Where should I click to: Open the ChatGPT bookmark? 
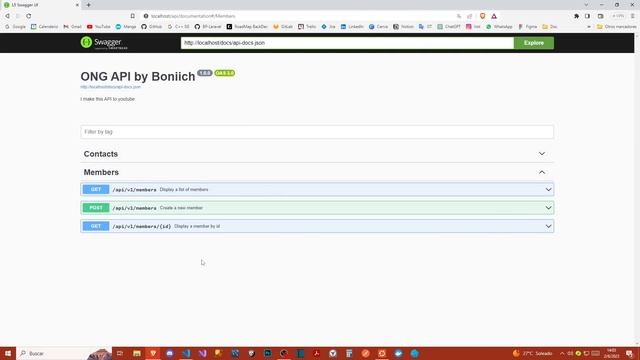[x=449, y=27]
